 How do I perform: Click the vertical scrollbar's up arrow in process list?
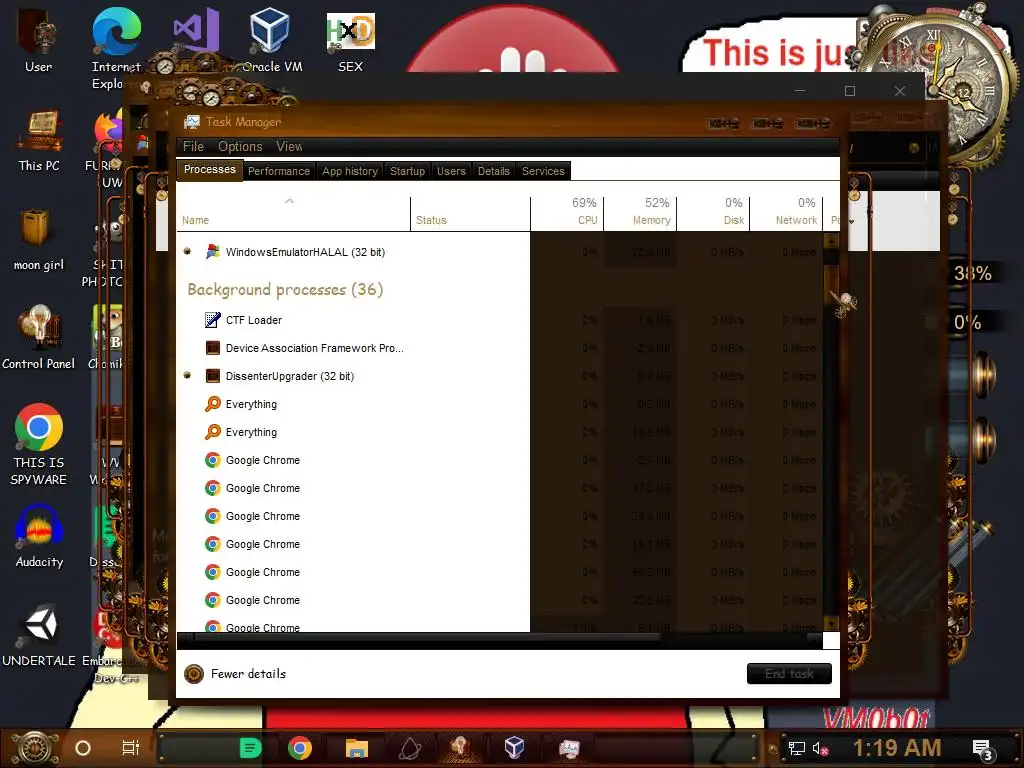click(x=831, y=240)
